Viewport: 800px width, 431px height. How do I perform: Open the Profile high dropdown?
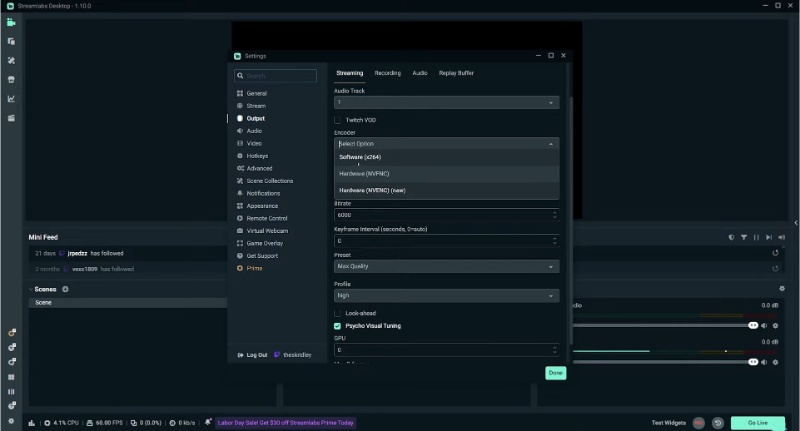pyautogui.click(x=446, y=295)
